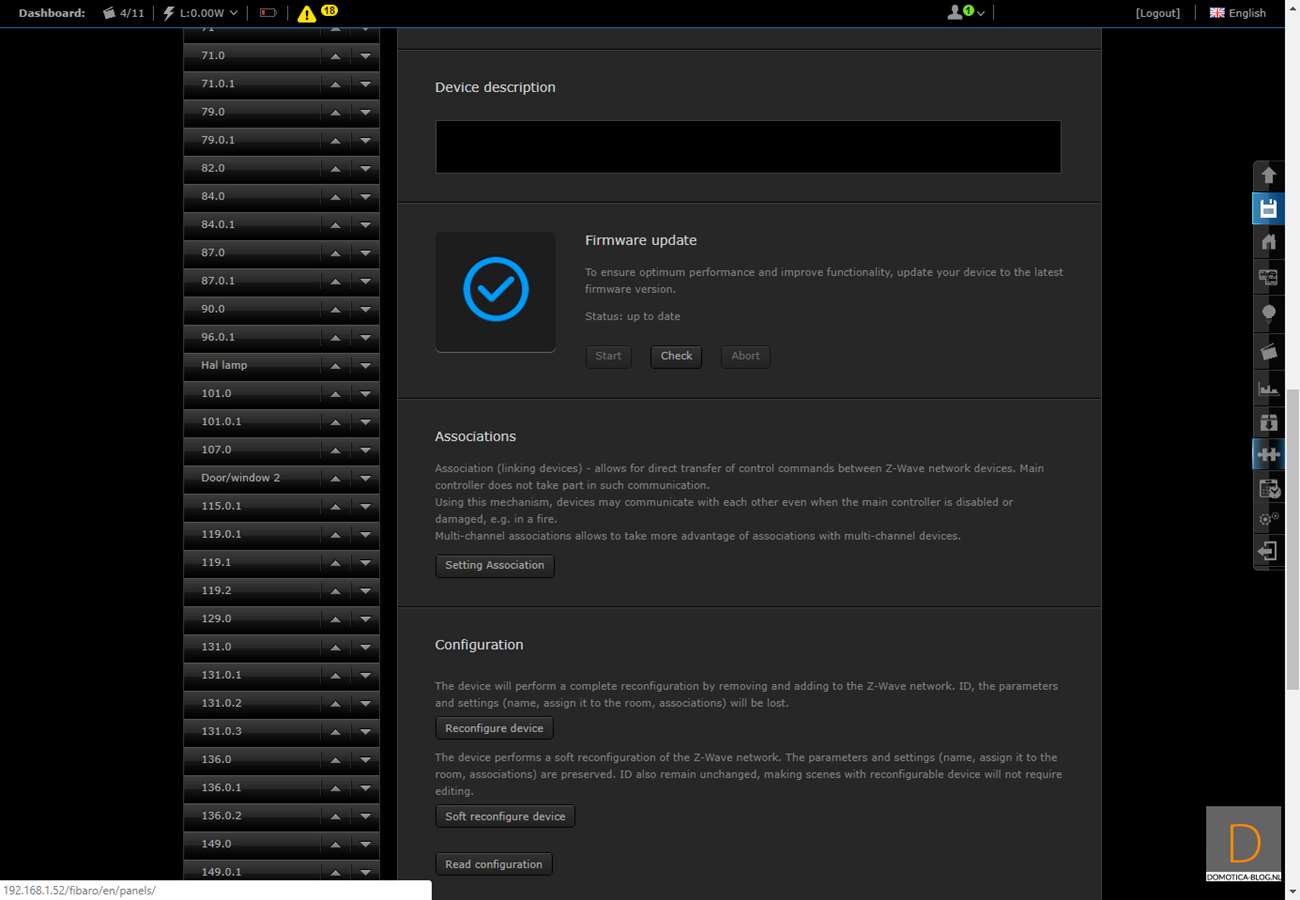
Task: Expand the power consumption L:0.00W dropdown
Action: point(201,13)
